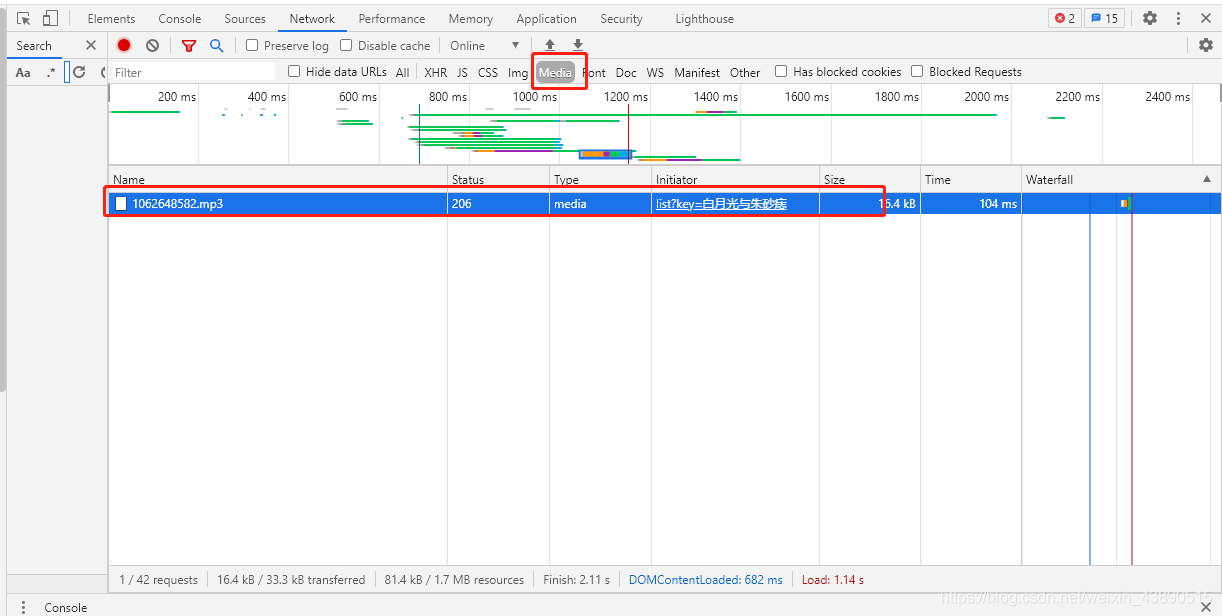Screen dimensions: 1222x616
Task: Open the Lighthouse tab
Action: click(x=704, y=18)
